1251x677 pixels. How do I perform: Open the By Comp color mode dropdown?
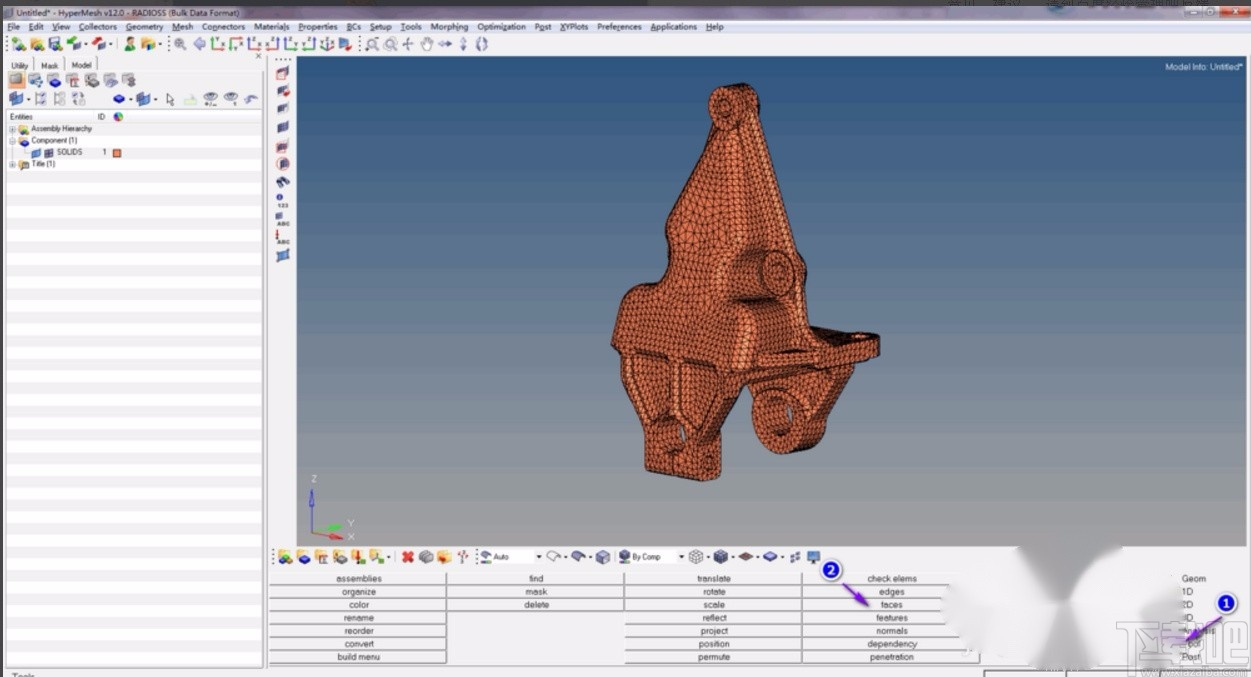click(x=682, y=557)
